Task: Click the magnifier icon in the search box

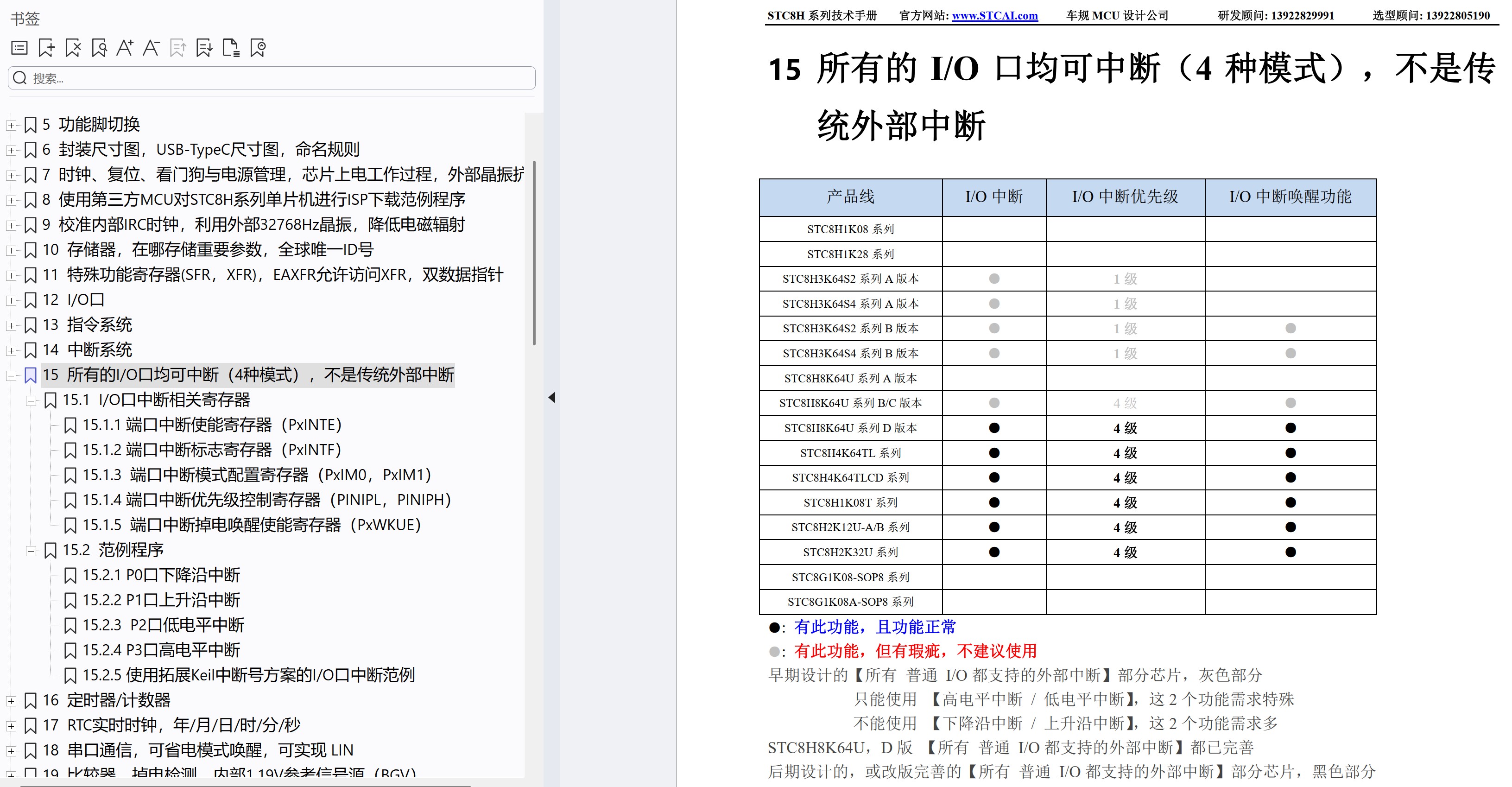Action: [20, 78]
